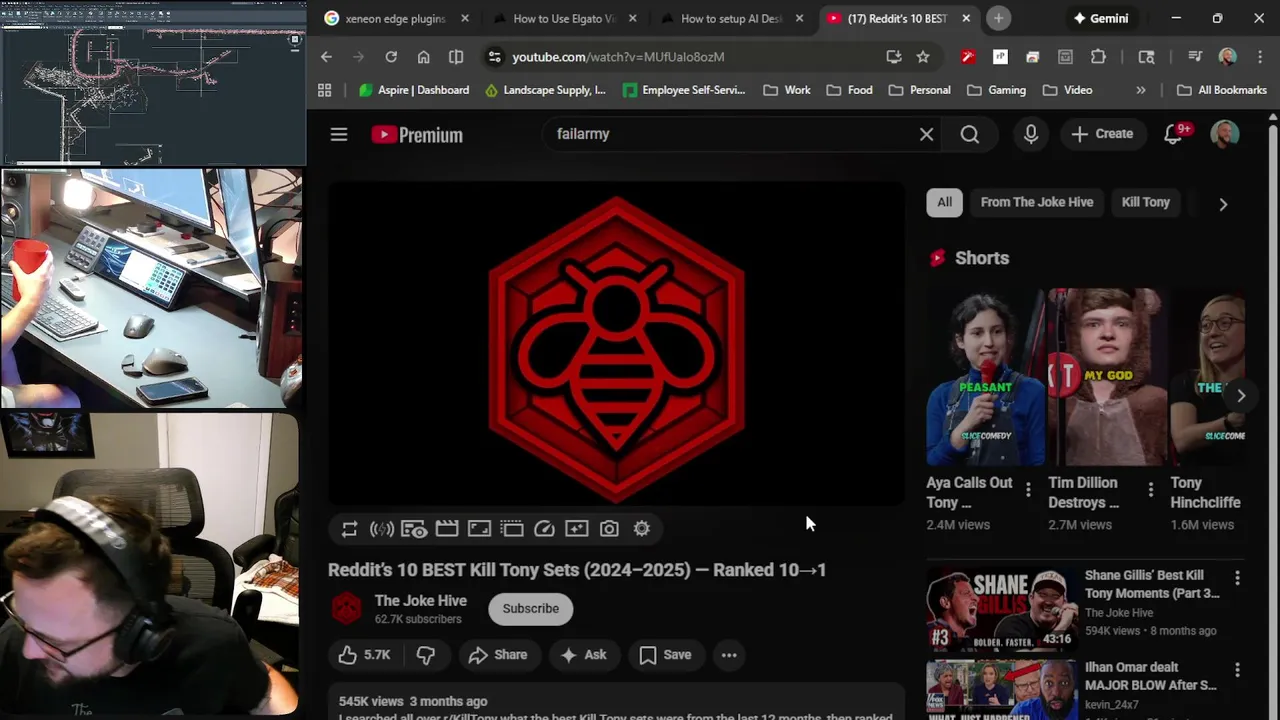Open the Work bookmarks folder

coord(787,90)
